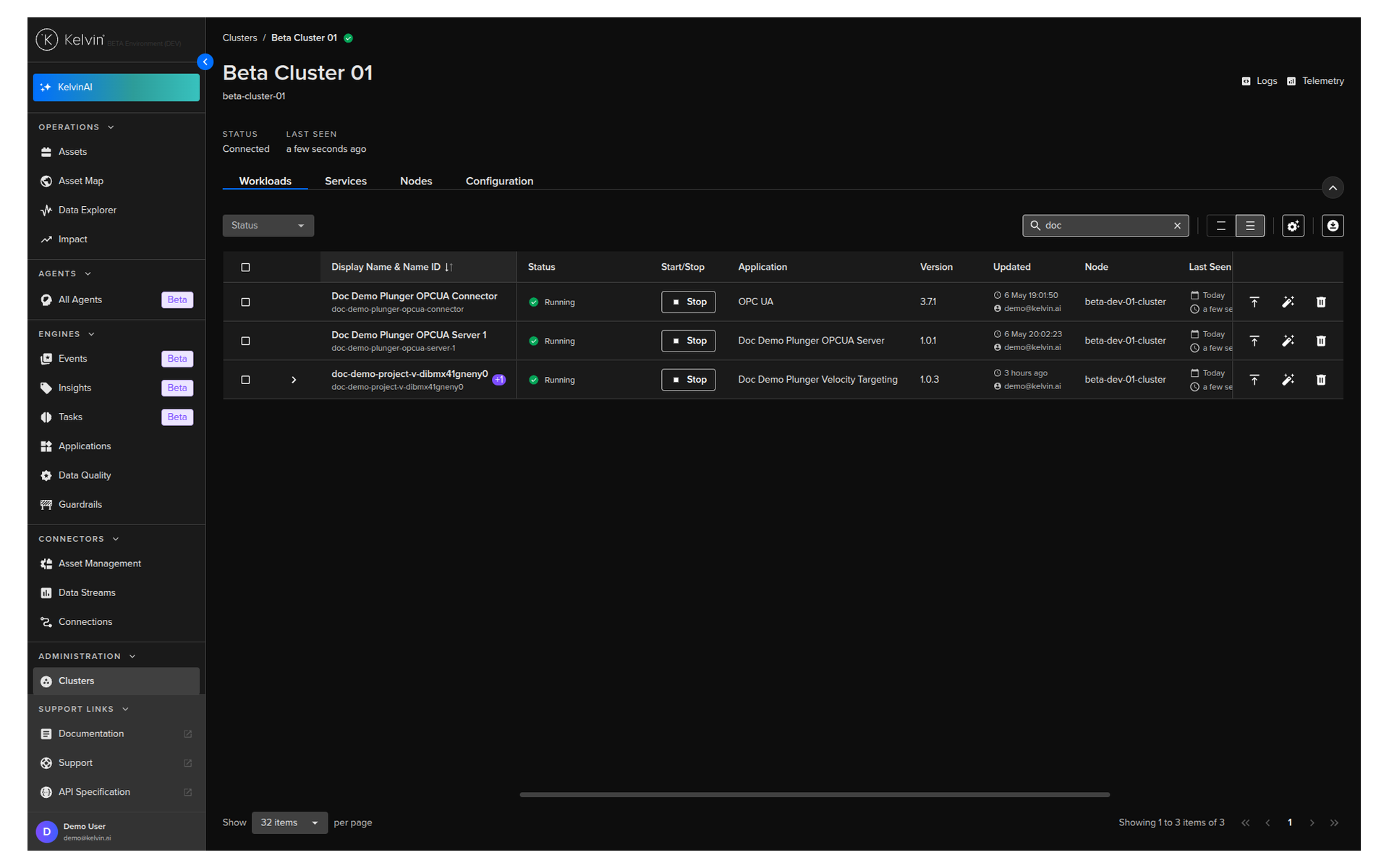
Task: Delete the OPCUA Connector workload
Action: pyautogui.click(x=1321, y=302)
